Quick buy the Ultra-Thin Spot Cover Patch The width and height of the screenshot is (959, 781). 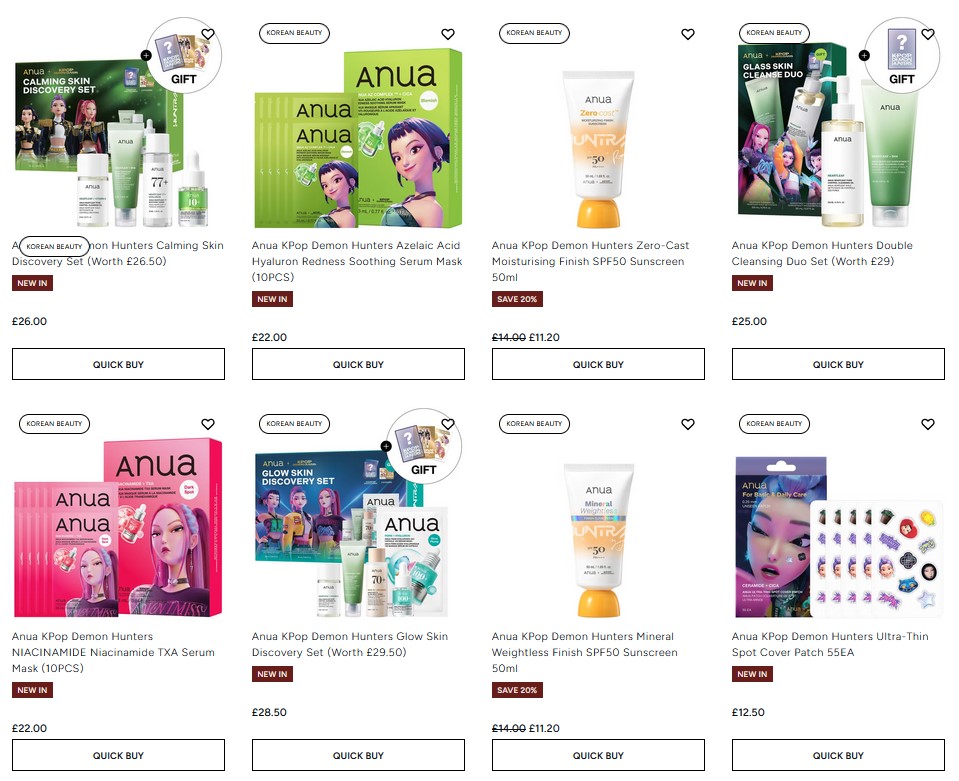(x=838, y=755)
